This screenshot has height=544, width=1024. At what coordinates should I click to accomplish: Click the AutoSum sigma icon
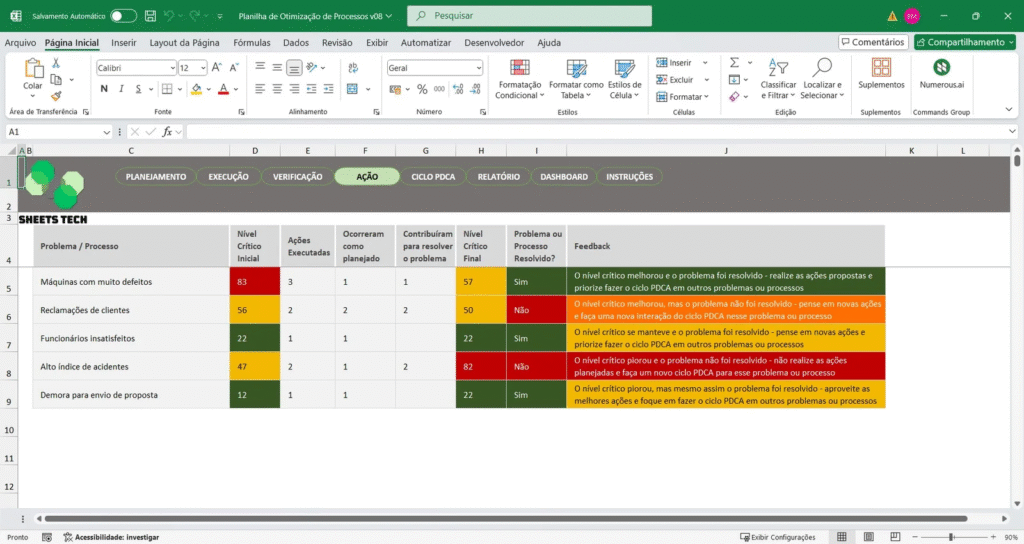click(x=734, y=62)
